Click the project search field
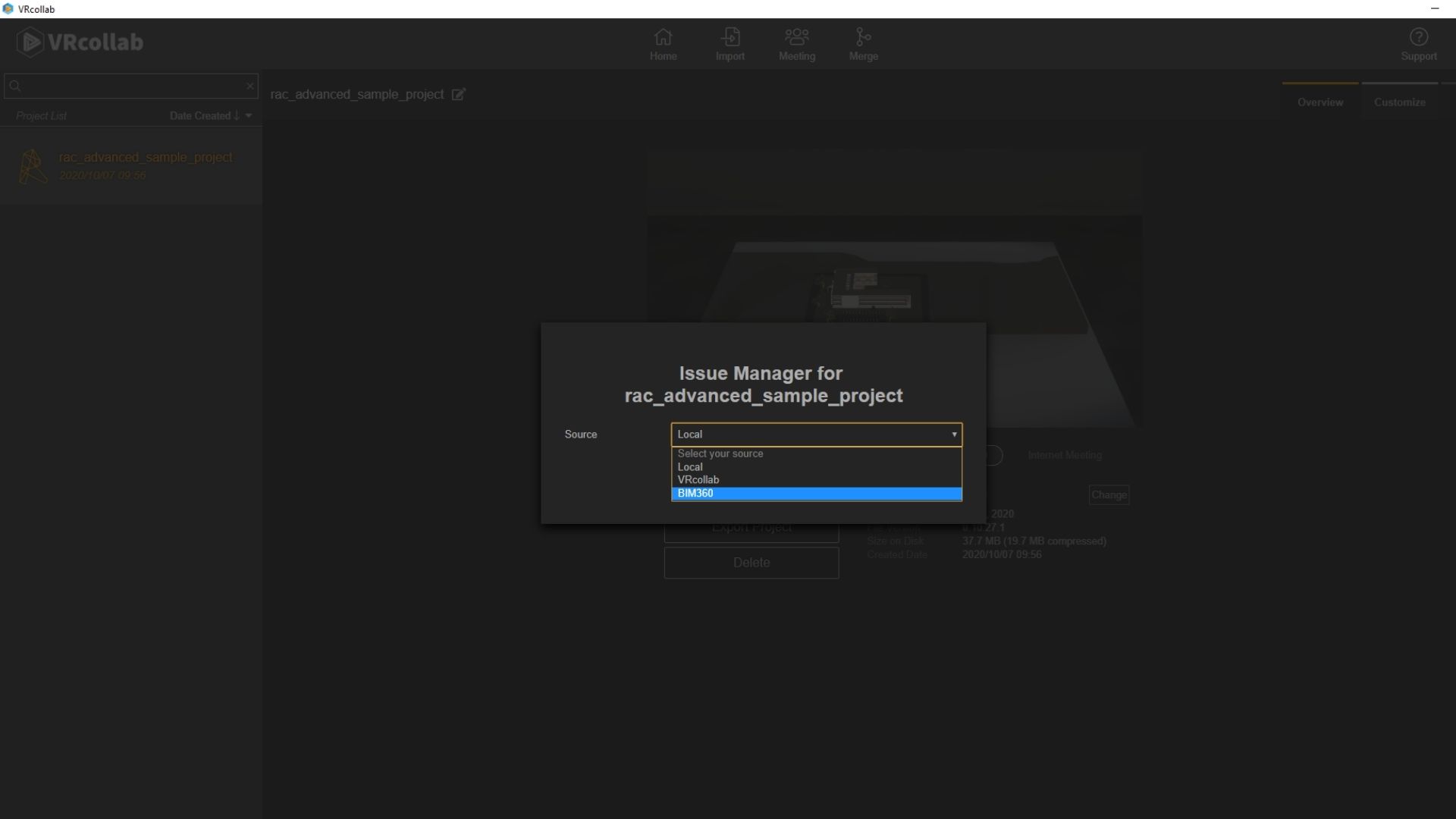Screen dimensions: 1456x819 (129, 86)
